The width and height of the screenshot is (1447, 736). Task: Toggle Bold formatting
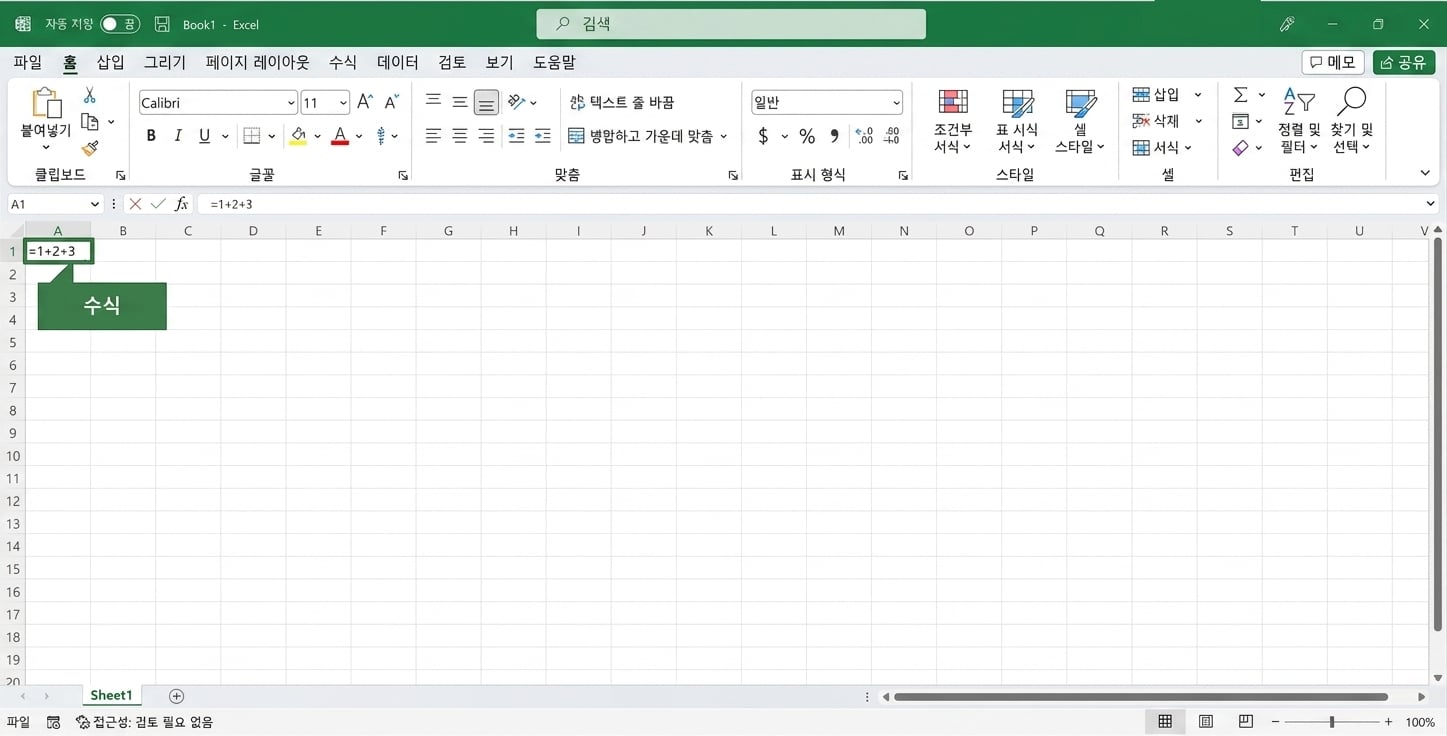pyautogui.click(x=151, y=136)
